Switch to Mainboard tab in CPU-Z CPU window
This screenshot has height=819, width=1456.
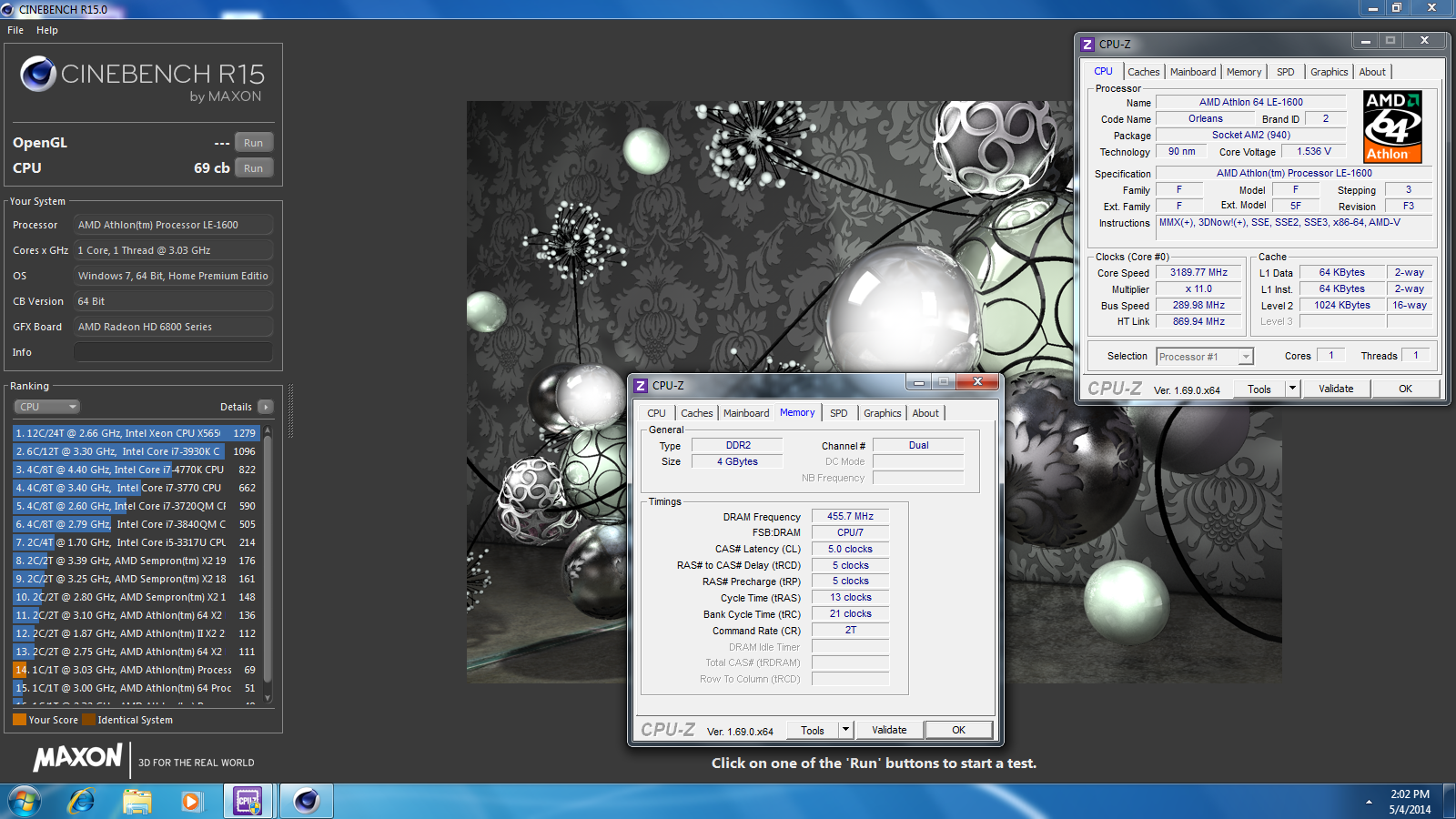[x=1193, y=72]
